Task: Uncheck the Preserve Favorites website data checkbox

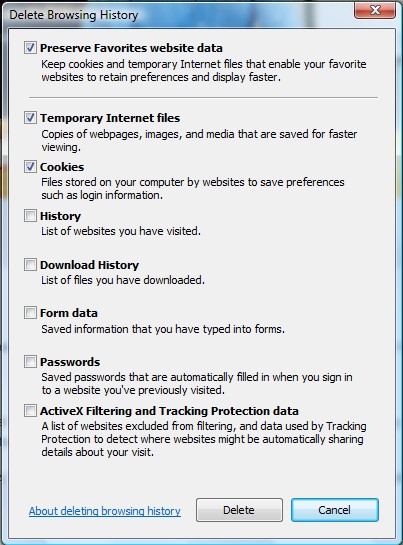Action: click(x=30, y=48)
